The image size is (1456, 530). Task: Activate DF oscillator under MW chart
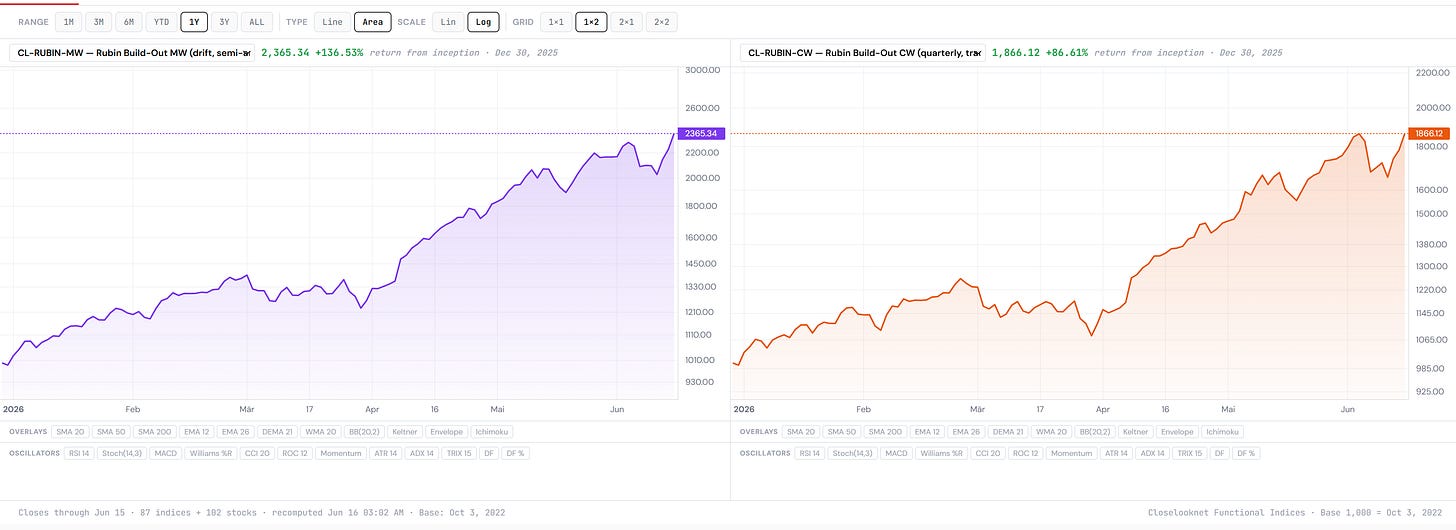coord(489,453)
